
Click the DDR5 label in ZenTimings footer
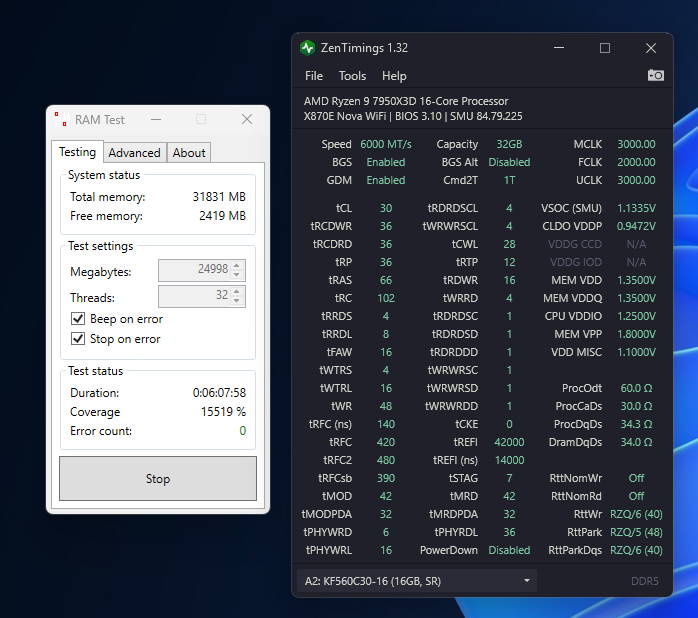645,581
